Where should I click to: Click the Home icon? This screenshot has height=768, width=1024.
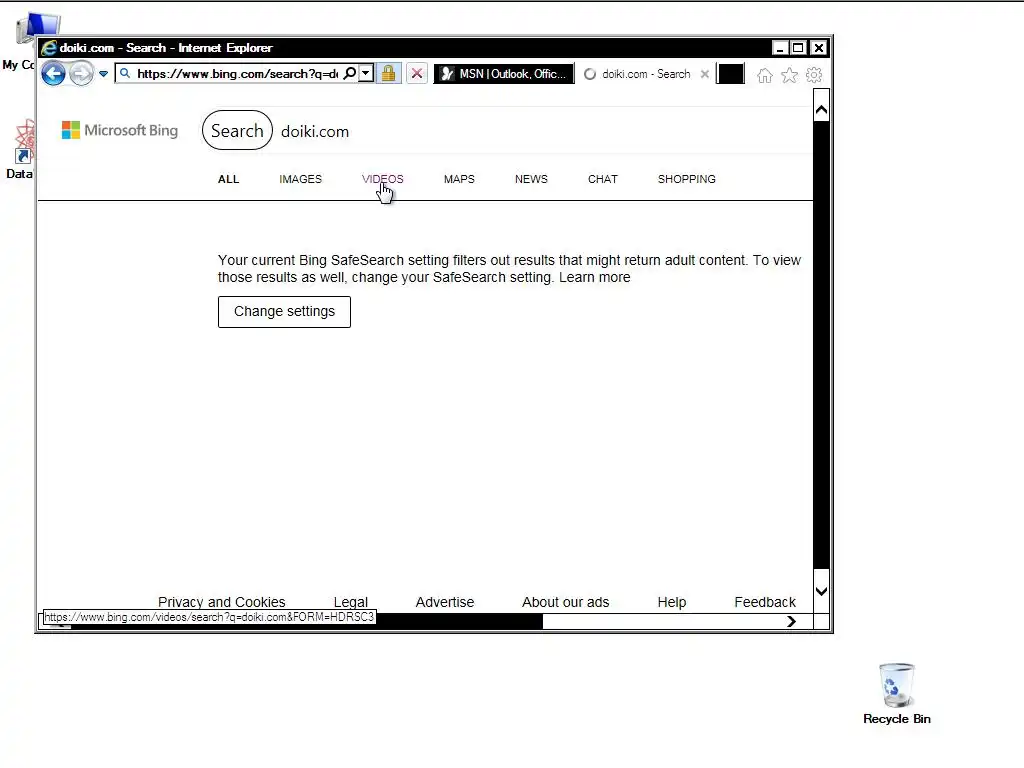coord(765,75)
